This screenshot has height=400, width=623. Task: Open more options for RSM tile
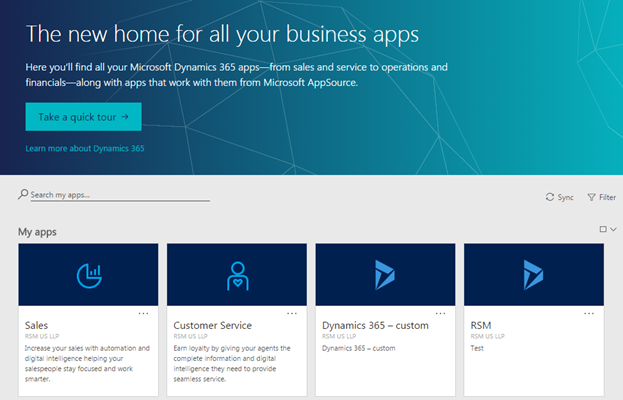[x=589, y=313]
